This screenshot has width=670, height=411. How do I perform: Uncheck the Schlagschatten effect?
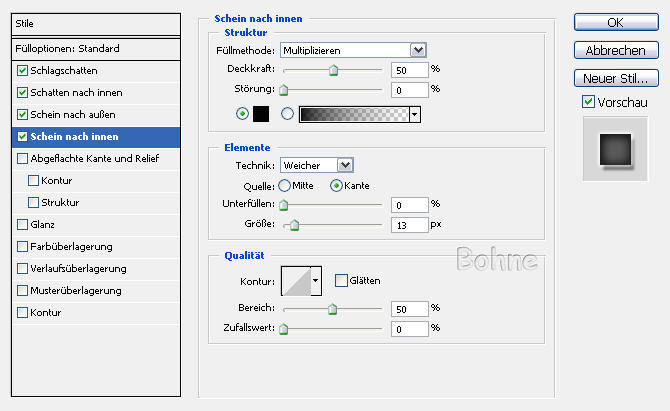point(23,71)
